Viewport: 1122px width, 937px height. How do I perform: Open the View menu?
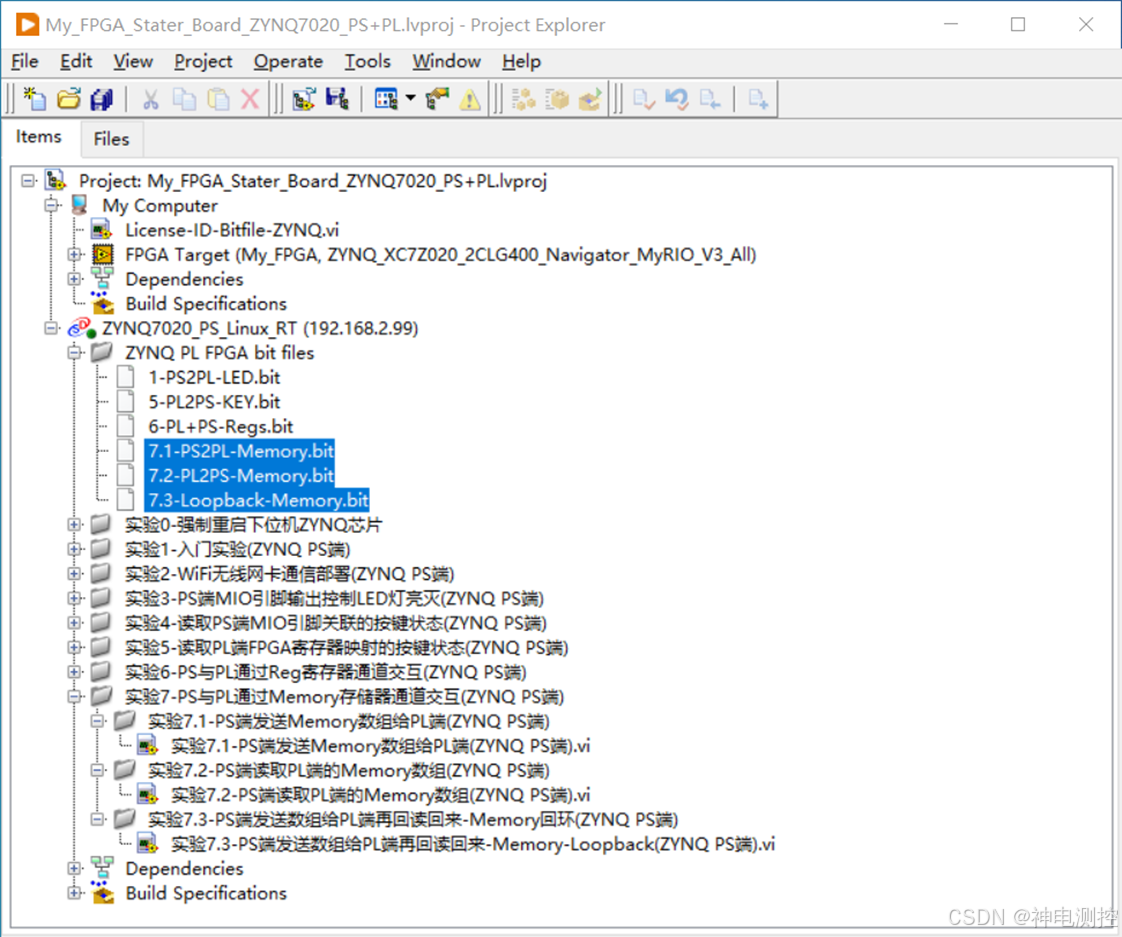(133, 62)
